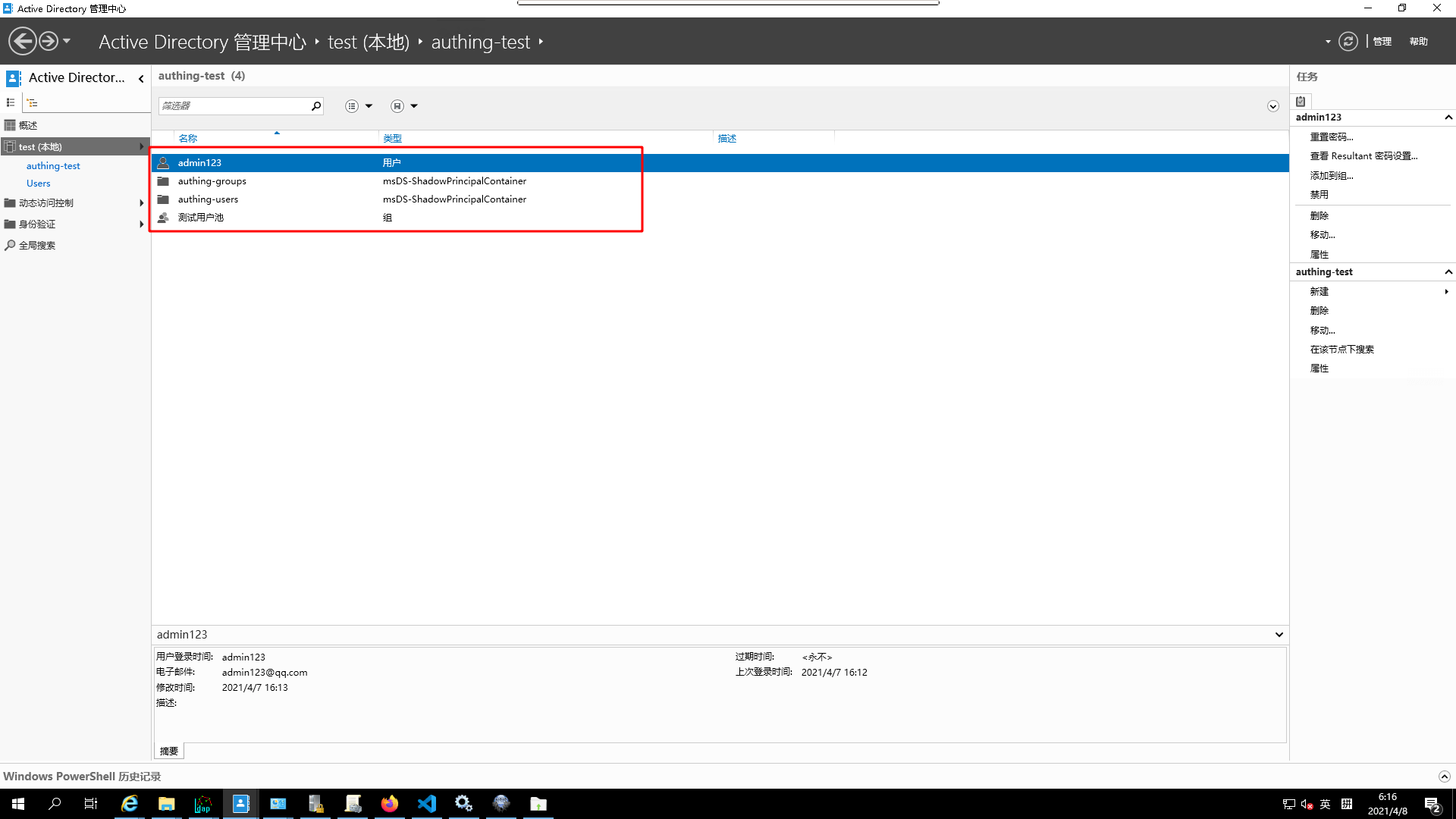This screenshot has height=819, width=1456.
Task: Click the refresh icon in header
Action: click(1348, 42)
